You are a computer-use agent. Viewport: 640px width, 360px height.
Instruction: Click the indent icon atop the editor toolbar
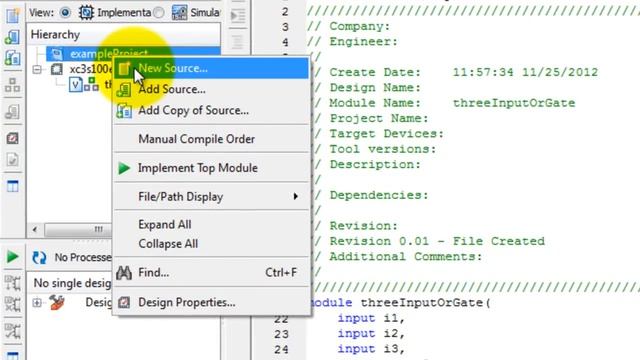click(x=238, y=16)
